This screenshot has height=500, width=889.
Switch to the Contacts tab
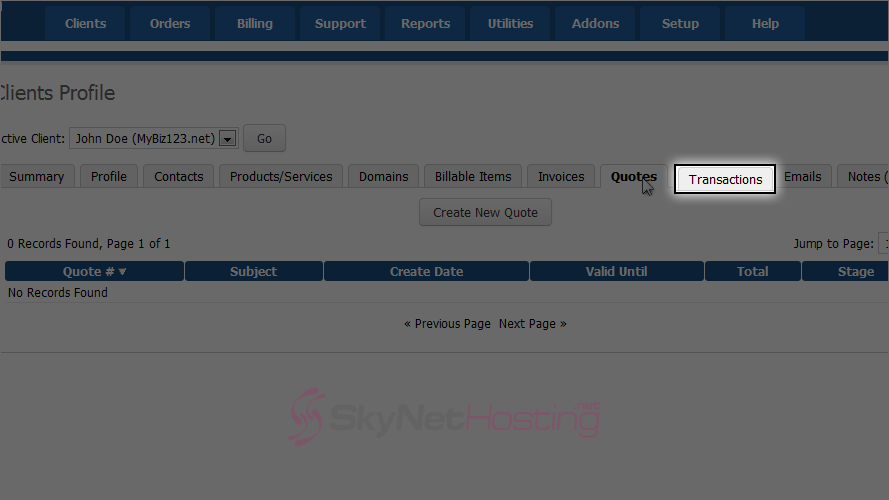click(179, 176)
